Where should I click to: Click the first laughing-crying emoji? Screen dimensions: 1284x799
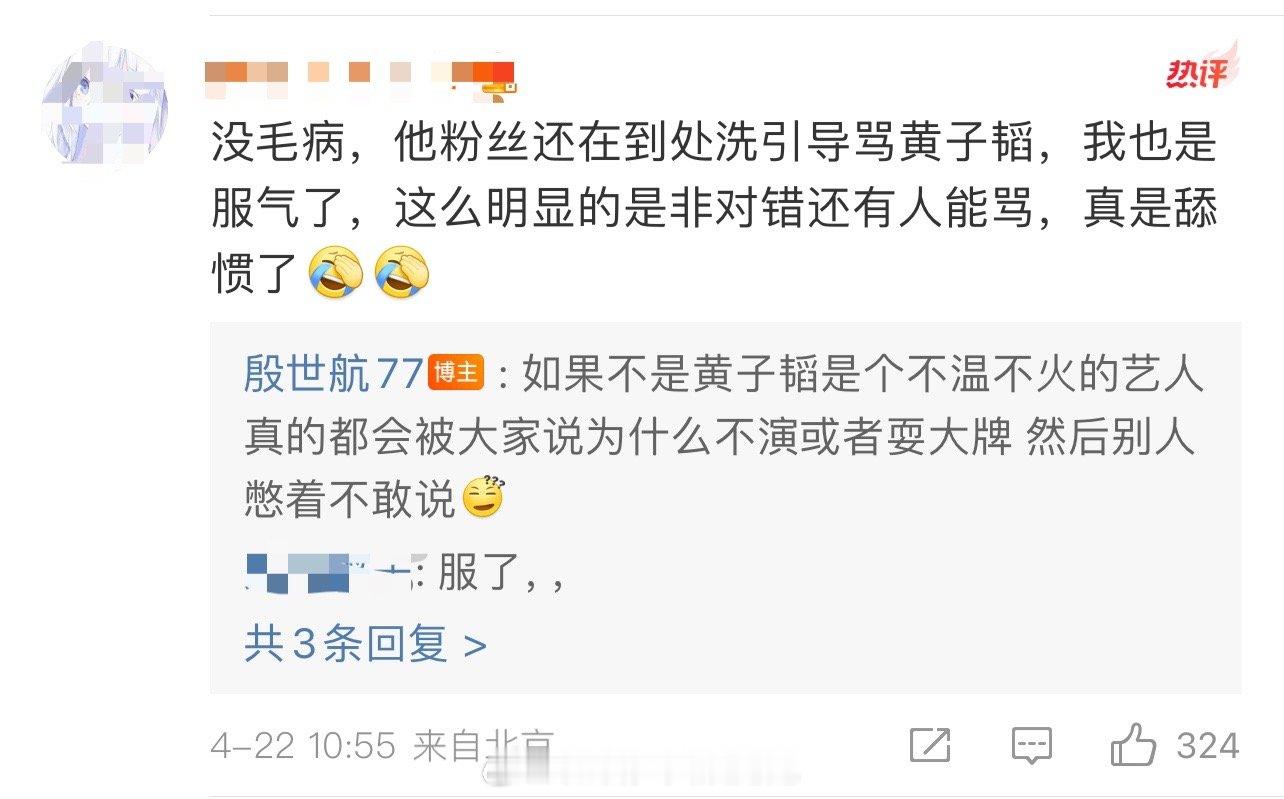(336, 274)
